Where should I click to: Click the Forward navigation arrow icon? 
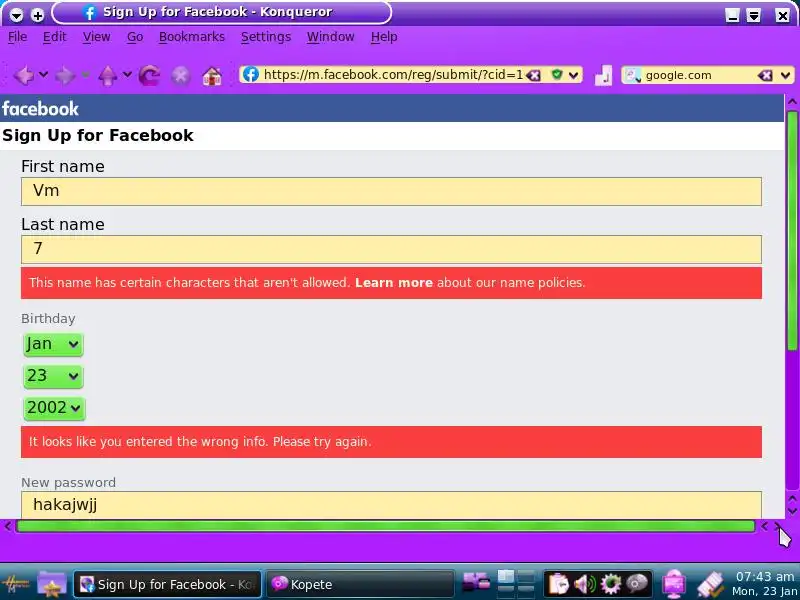pyautogui.click(x=65, y=76)
